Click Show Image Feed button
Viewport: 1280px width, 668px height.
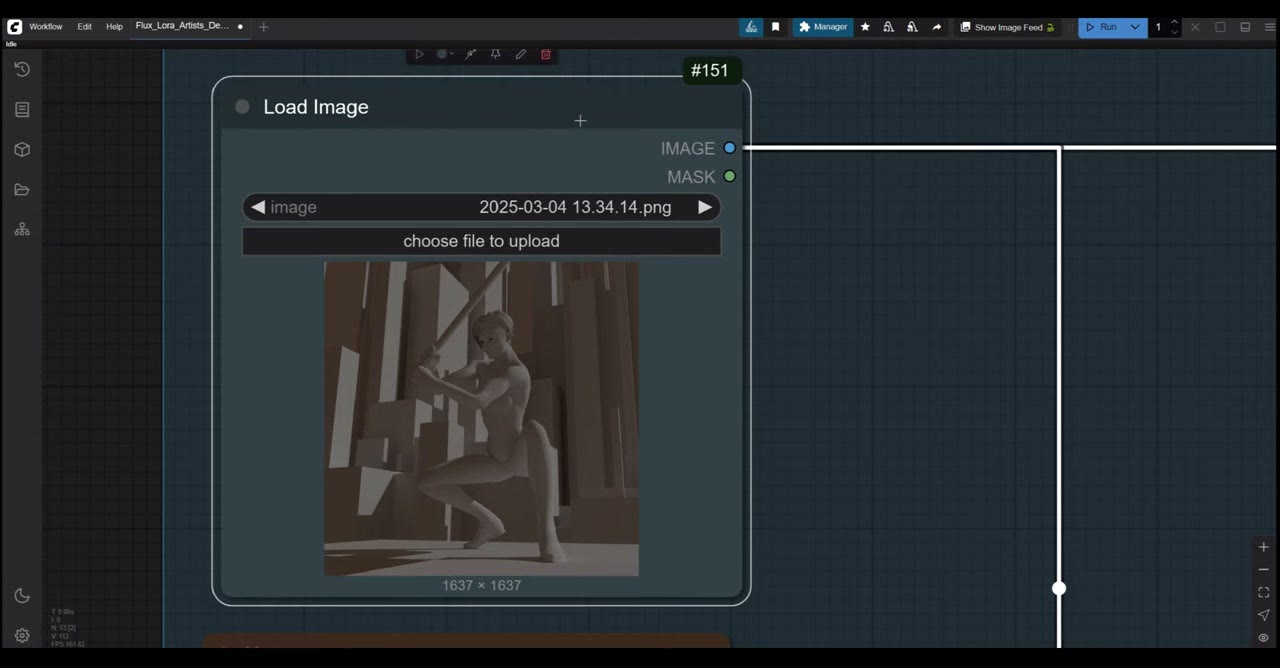click(1007, 27)
